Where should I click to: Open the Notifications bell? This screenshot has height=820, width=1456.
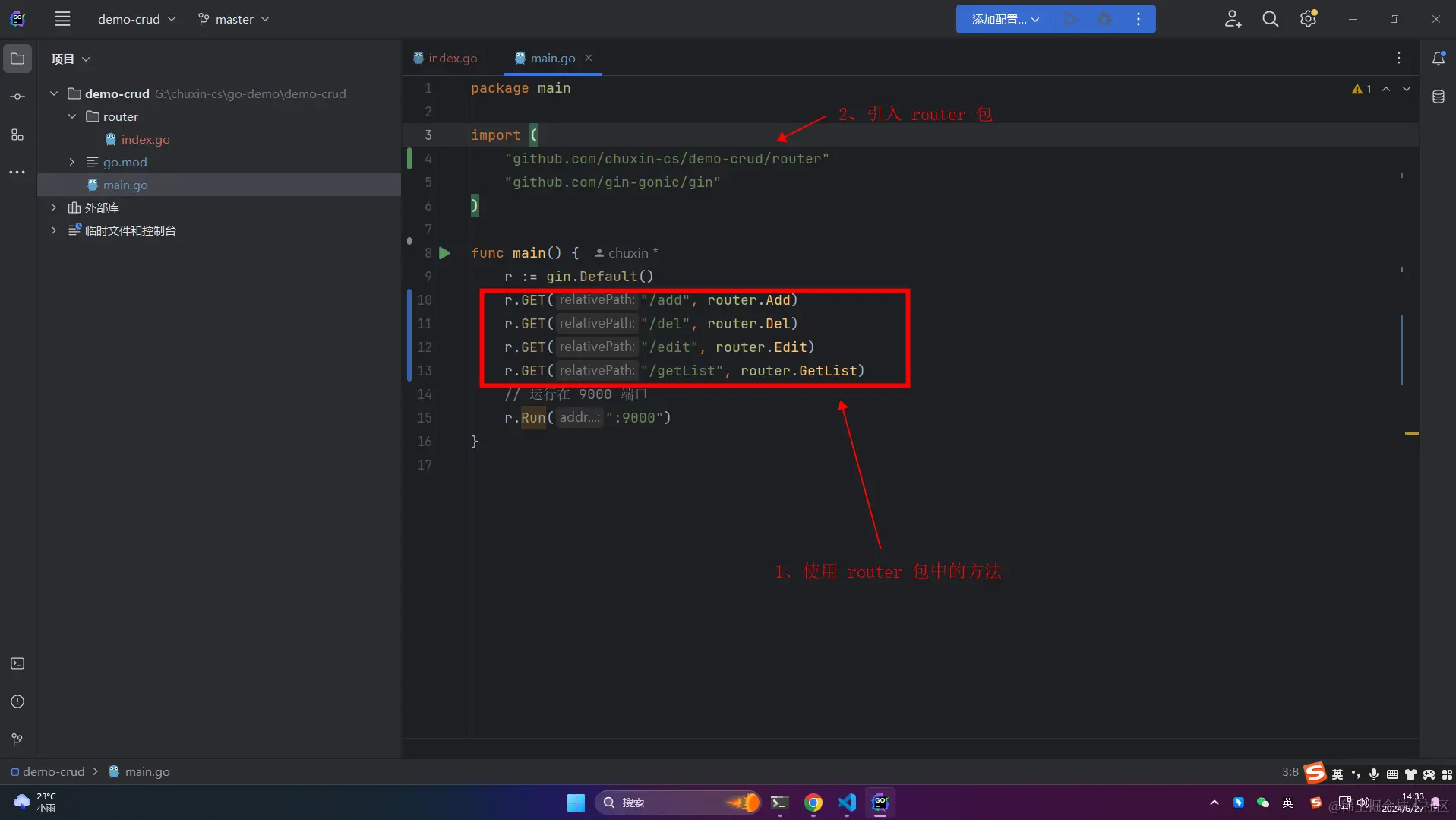tap(1438, 59)
